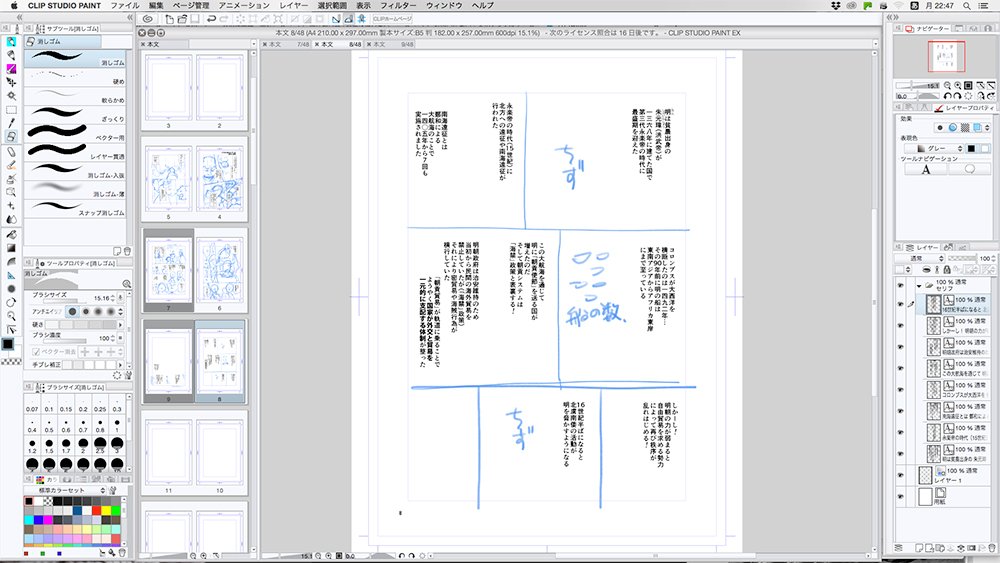Click the Undo arrow in command bar
1000x563 pixels.
pos(211,19)
